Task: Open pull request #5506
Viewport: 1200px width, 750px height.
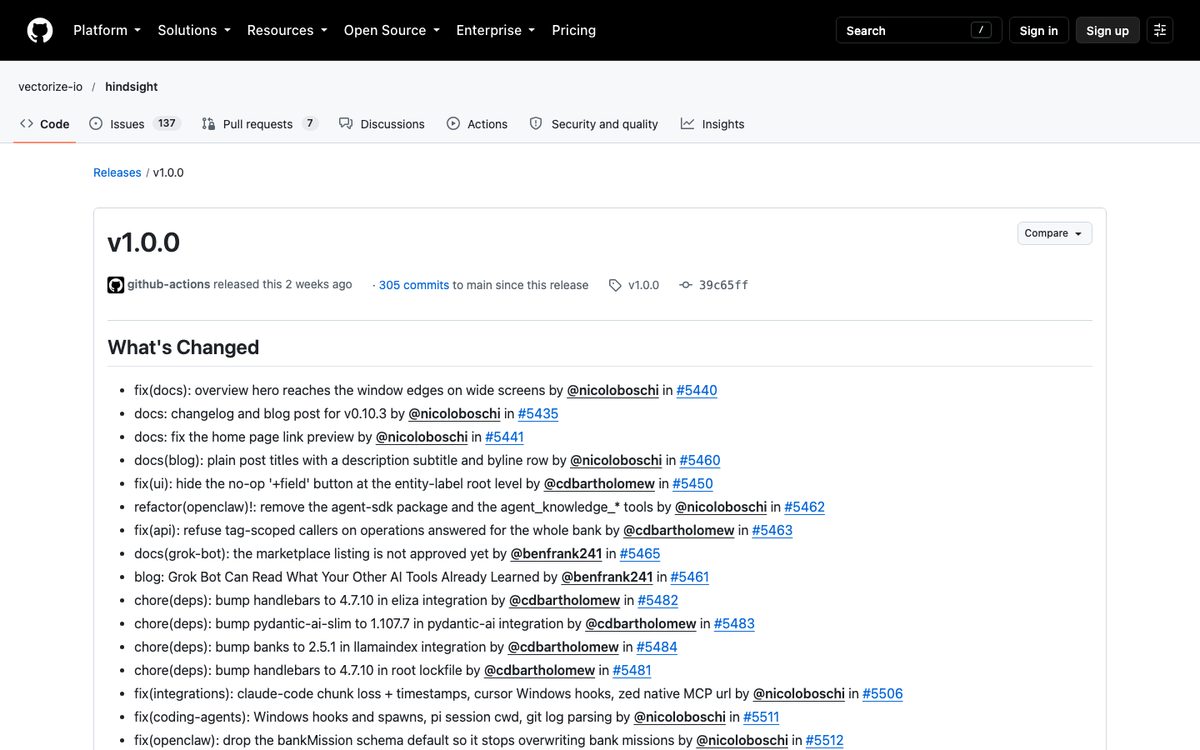Action: (x=883, y=693)
